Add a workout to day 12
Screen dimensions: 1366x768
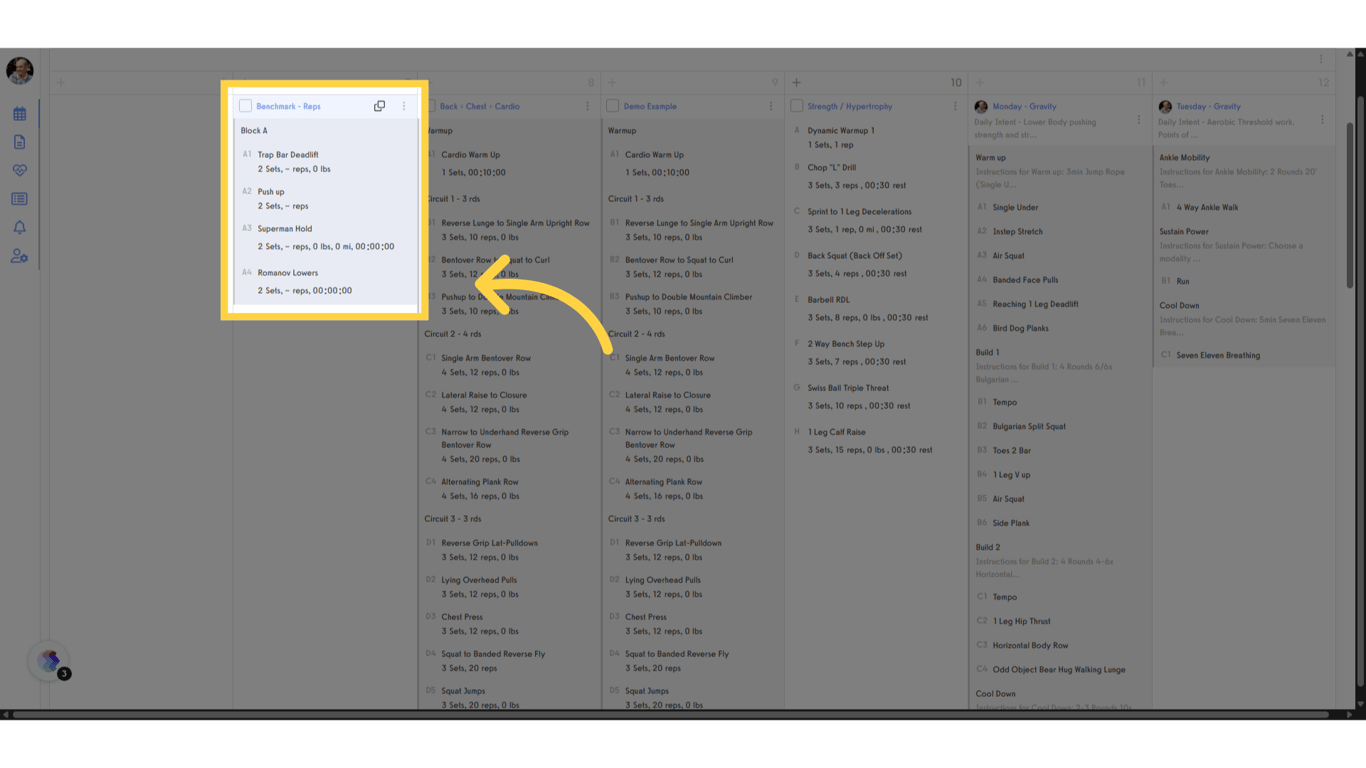coord(1163,83)
